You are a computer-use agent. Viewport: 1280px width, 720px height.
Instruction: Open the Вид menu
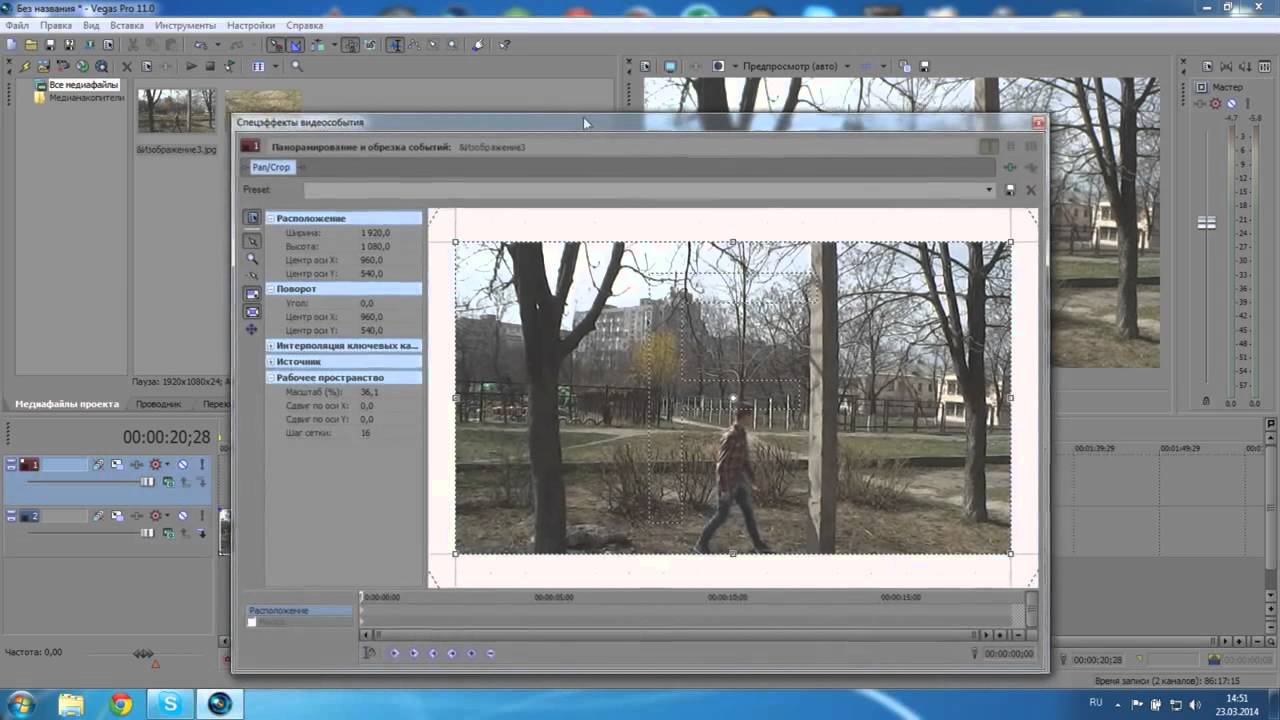coord(91,25)
